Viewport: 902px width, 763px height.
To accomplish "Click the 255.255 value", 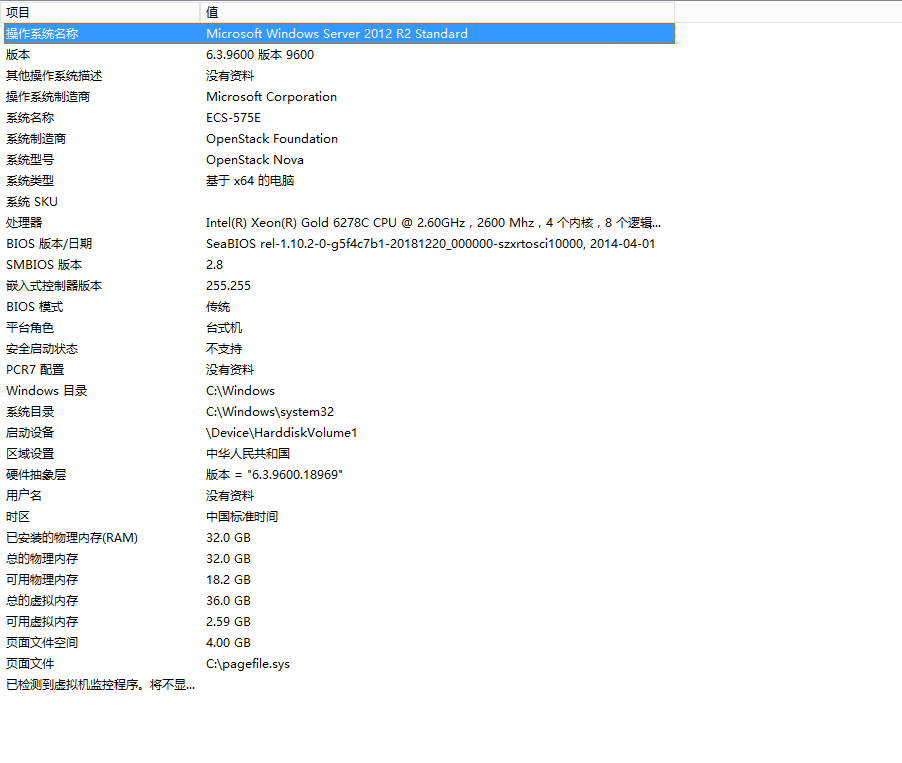I will click(x=228, y=285).
